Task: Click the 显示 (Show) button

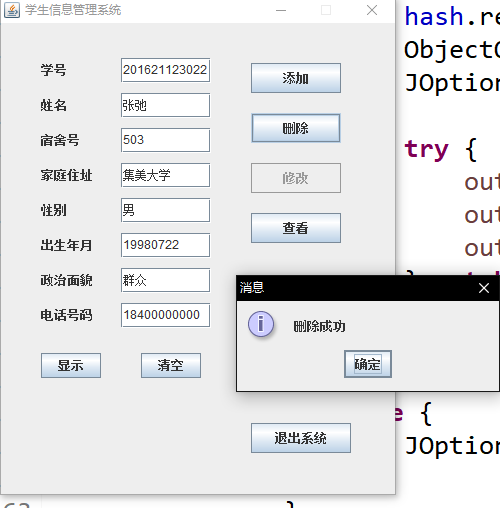Action: coord(71,365)
